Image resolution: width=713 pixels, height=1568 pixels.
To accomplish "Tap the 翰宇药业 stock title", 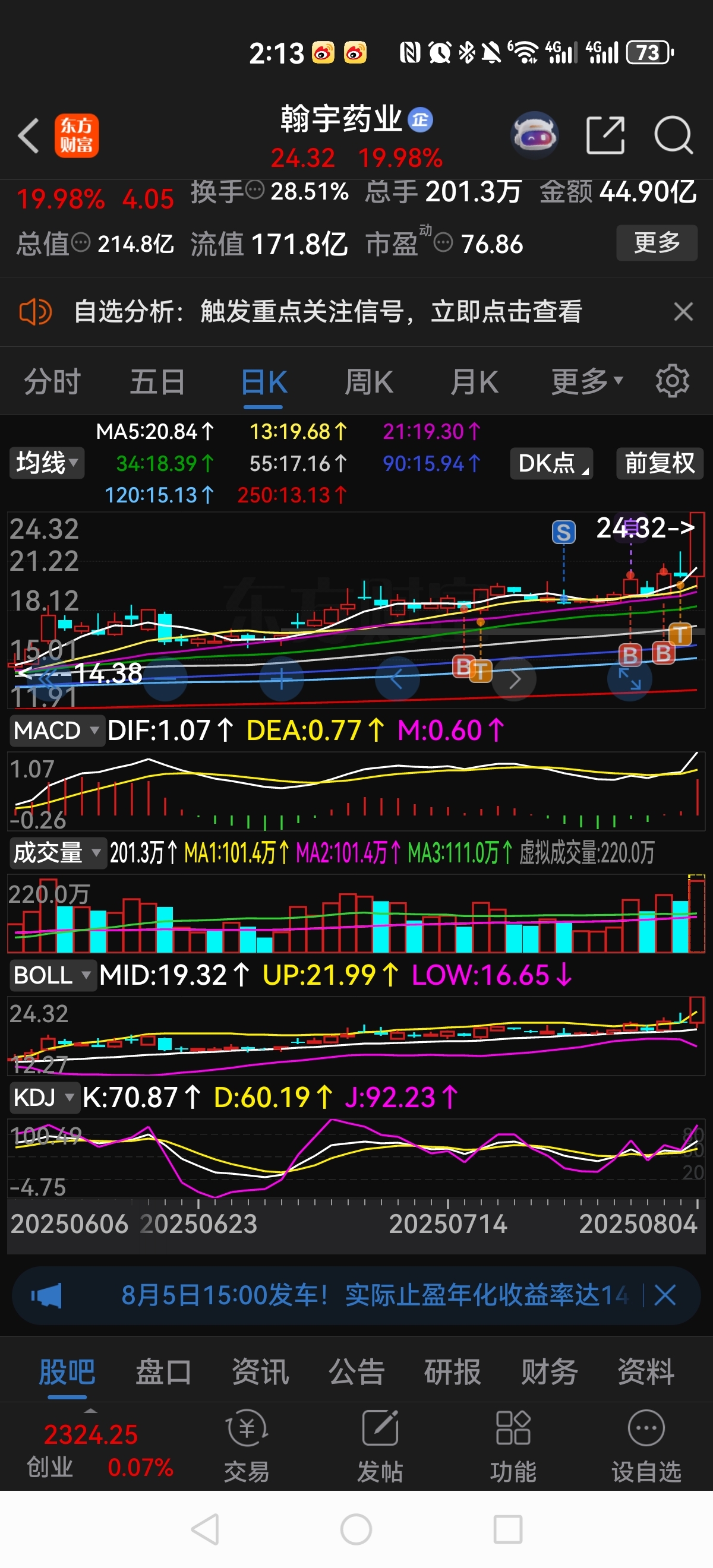I will point(341,119).
